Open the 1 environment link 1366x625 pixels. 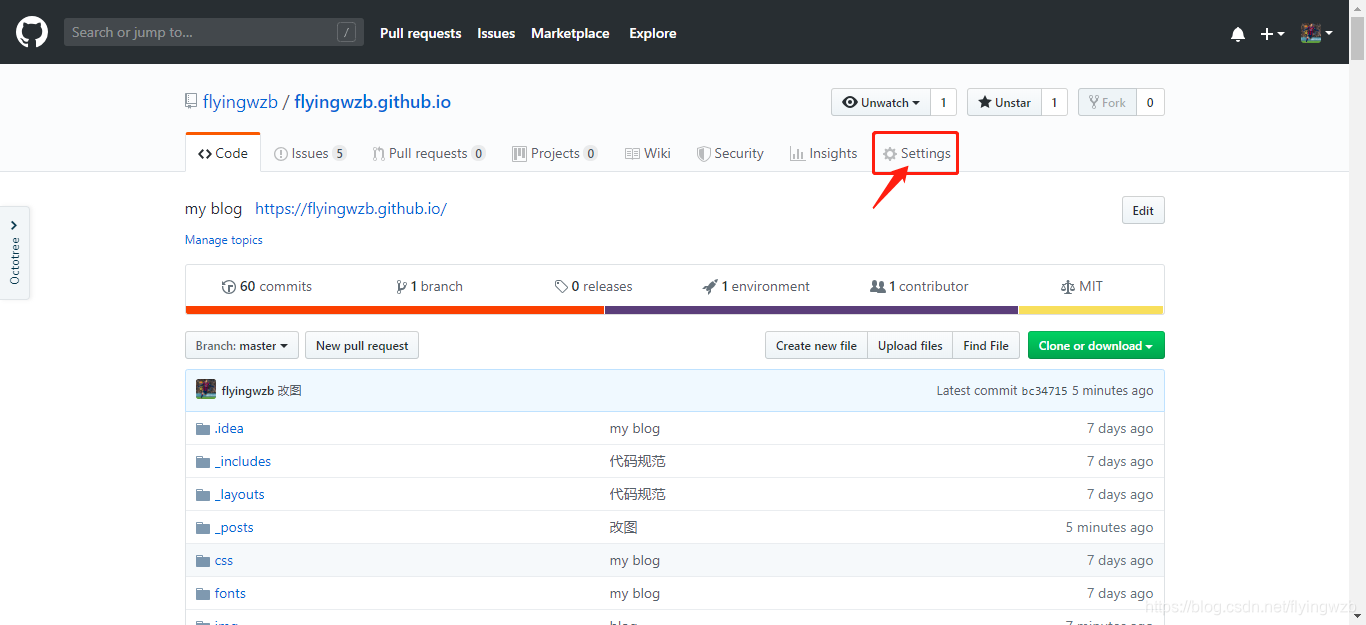click(756, 286)
